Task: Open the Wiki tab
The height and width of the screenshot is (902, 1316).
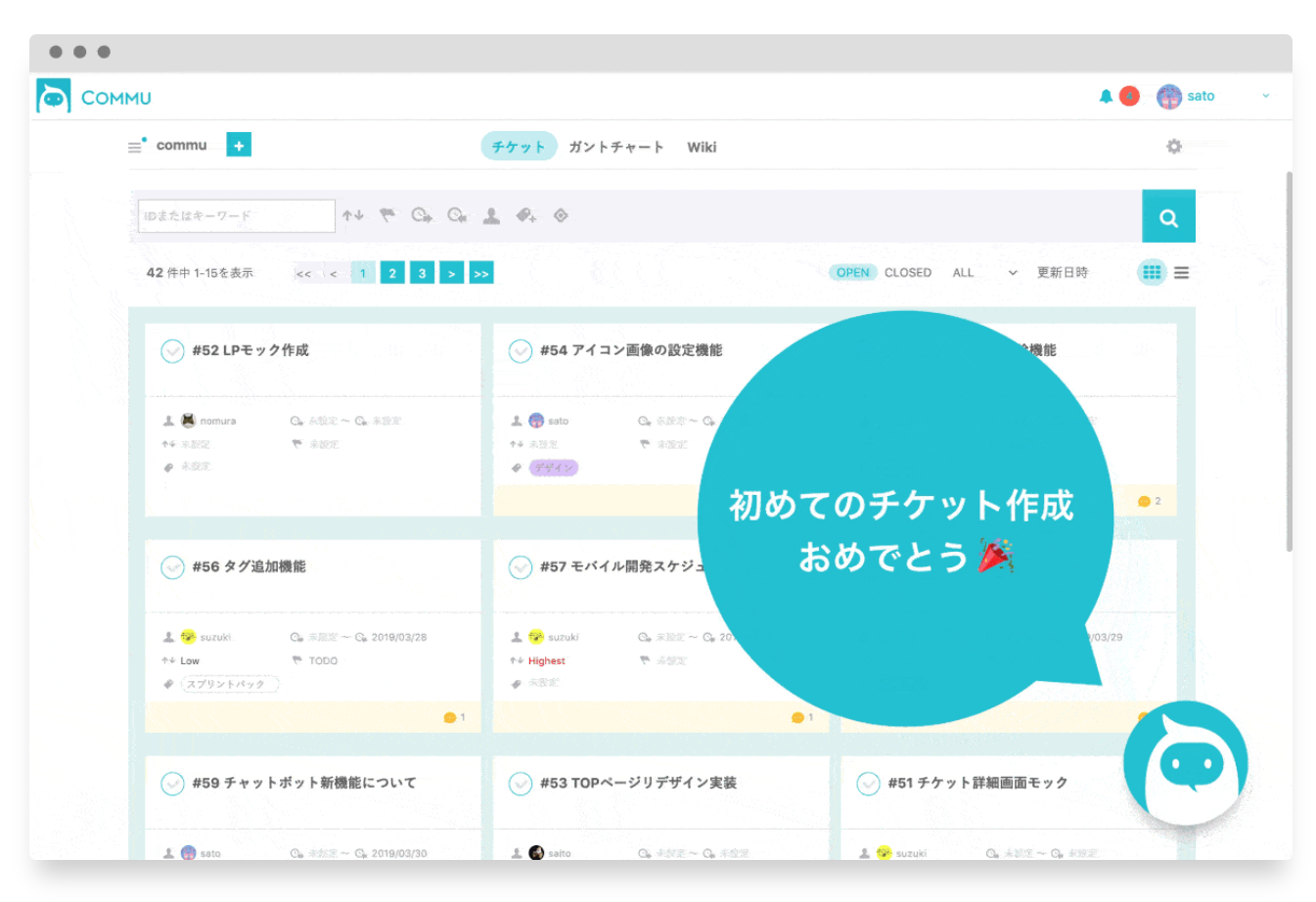Action: pos(702,147)
